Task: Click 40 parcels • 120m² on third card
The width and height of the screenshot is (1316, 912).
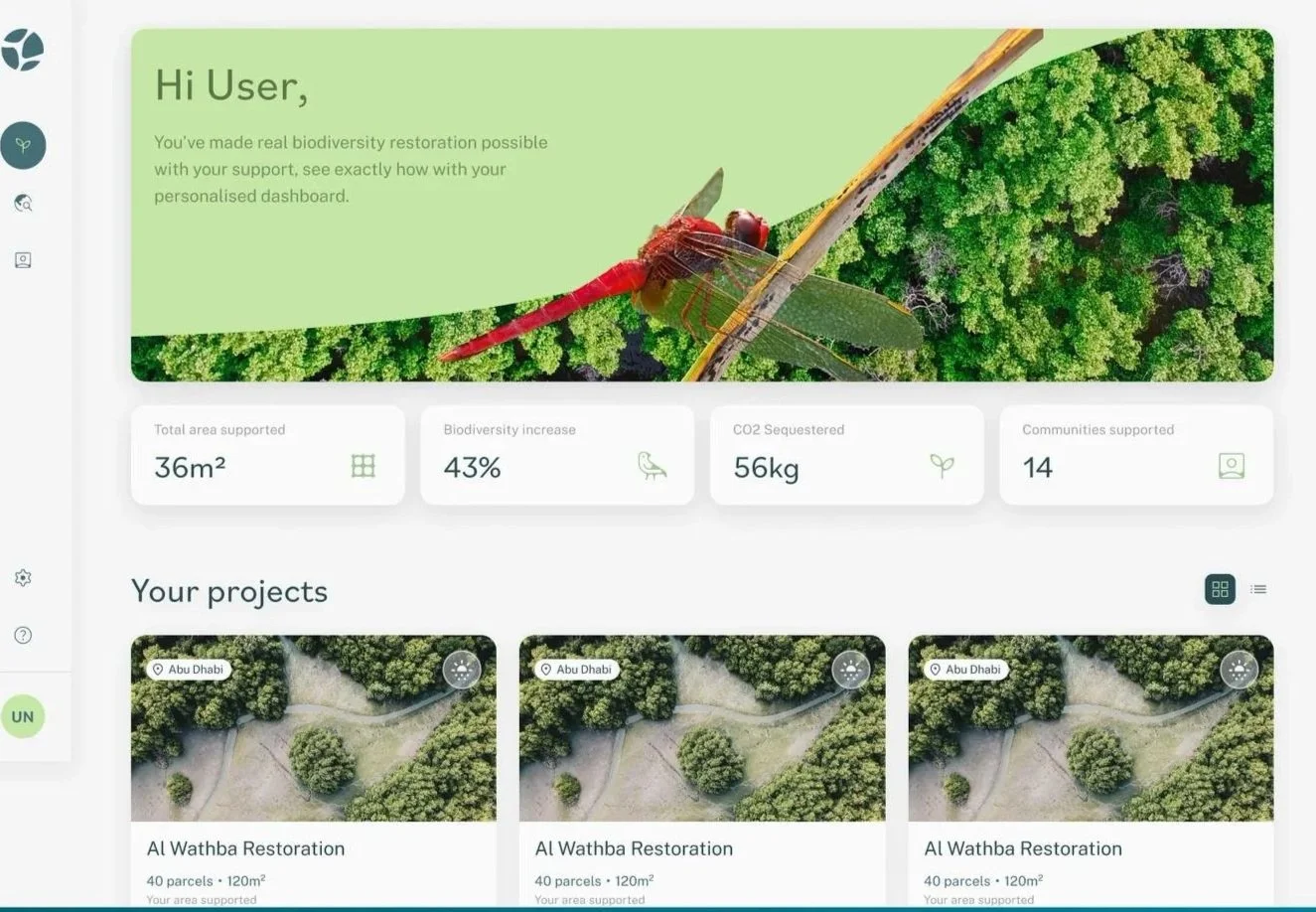Action: pyautogui.click(x=983, y=881)
